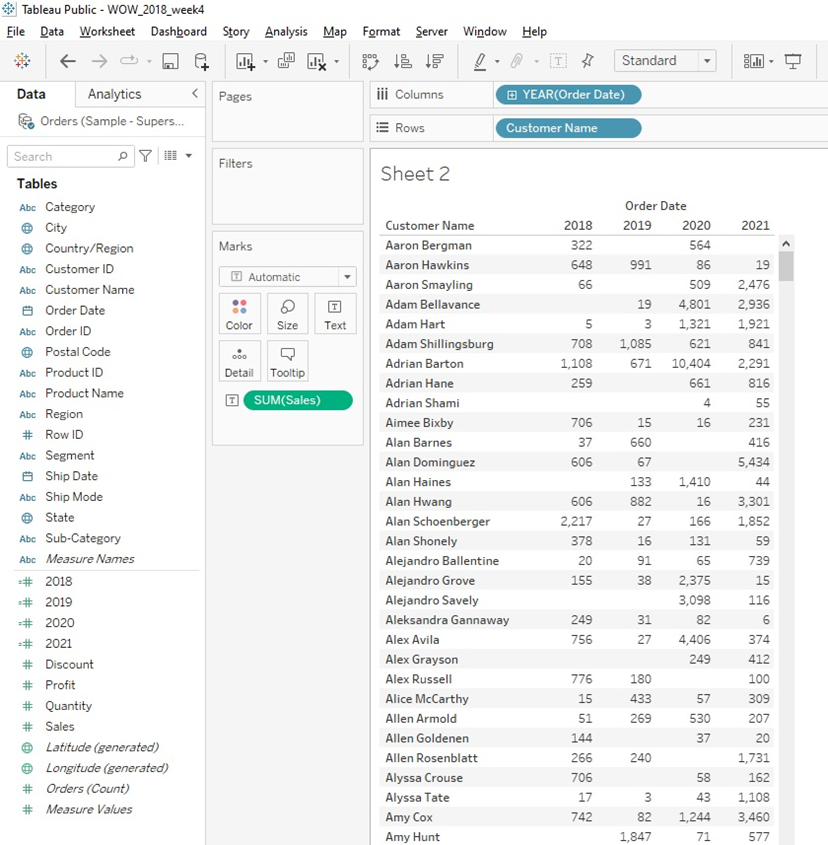Select the Sub-Category field
Screen dimensions: 828x845
pos(83,538)
